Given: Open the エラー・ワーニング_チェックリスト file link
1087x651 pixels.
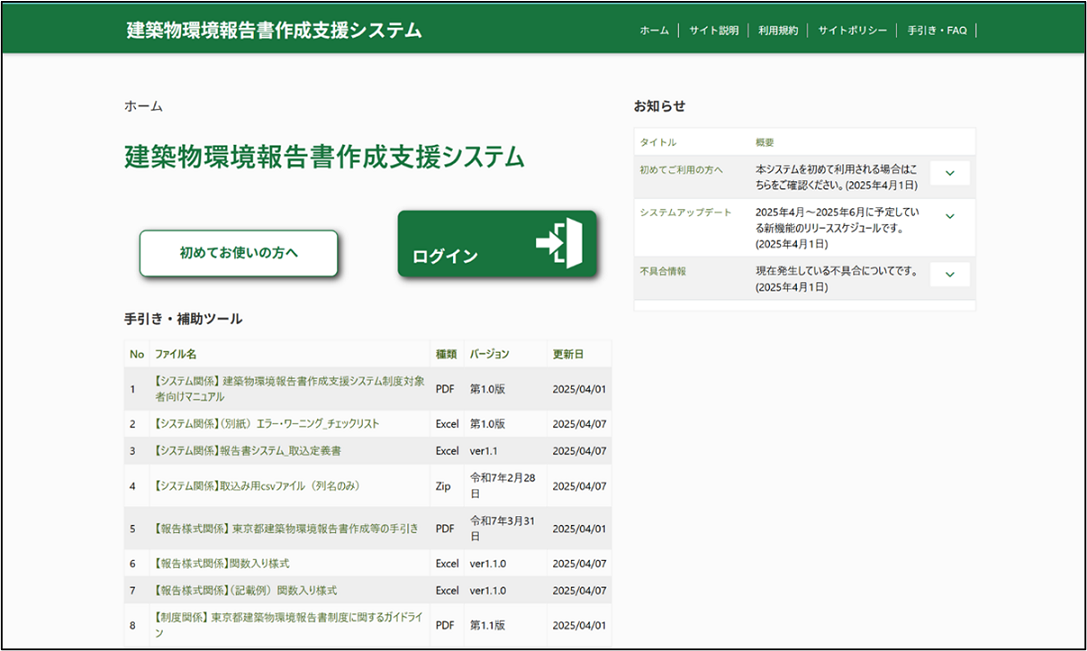Looking at the screenshot, I should 266,424.
